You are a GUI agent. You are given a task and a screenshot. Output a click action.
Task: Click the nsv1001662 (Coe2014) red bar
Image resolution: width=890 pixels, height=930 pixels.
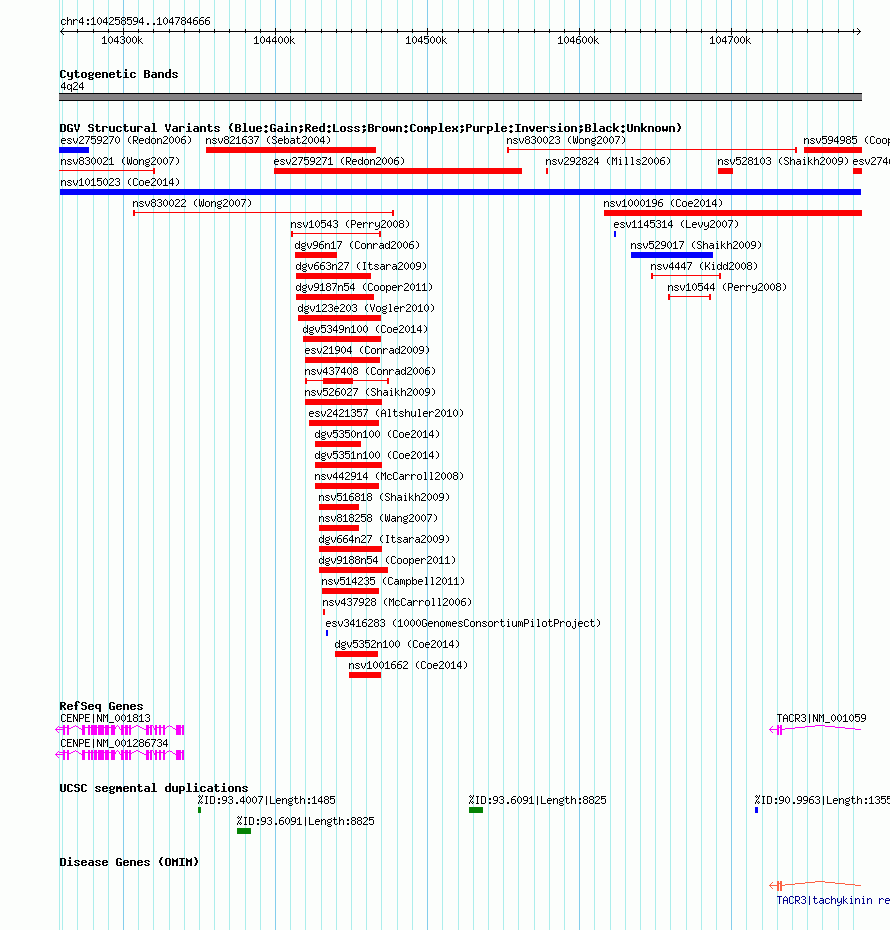coord(365,675)
